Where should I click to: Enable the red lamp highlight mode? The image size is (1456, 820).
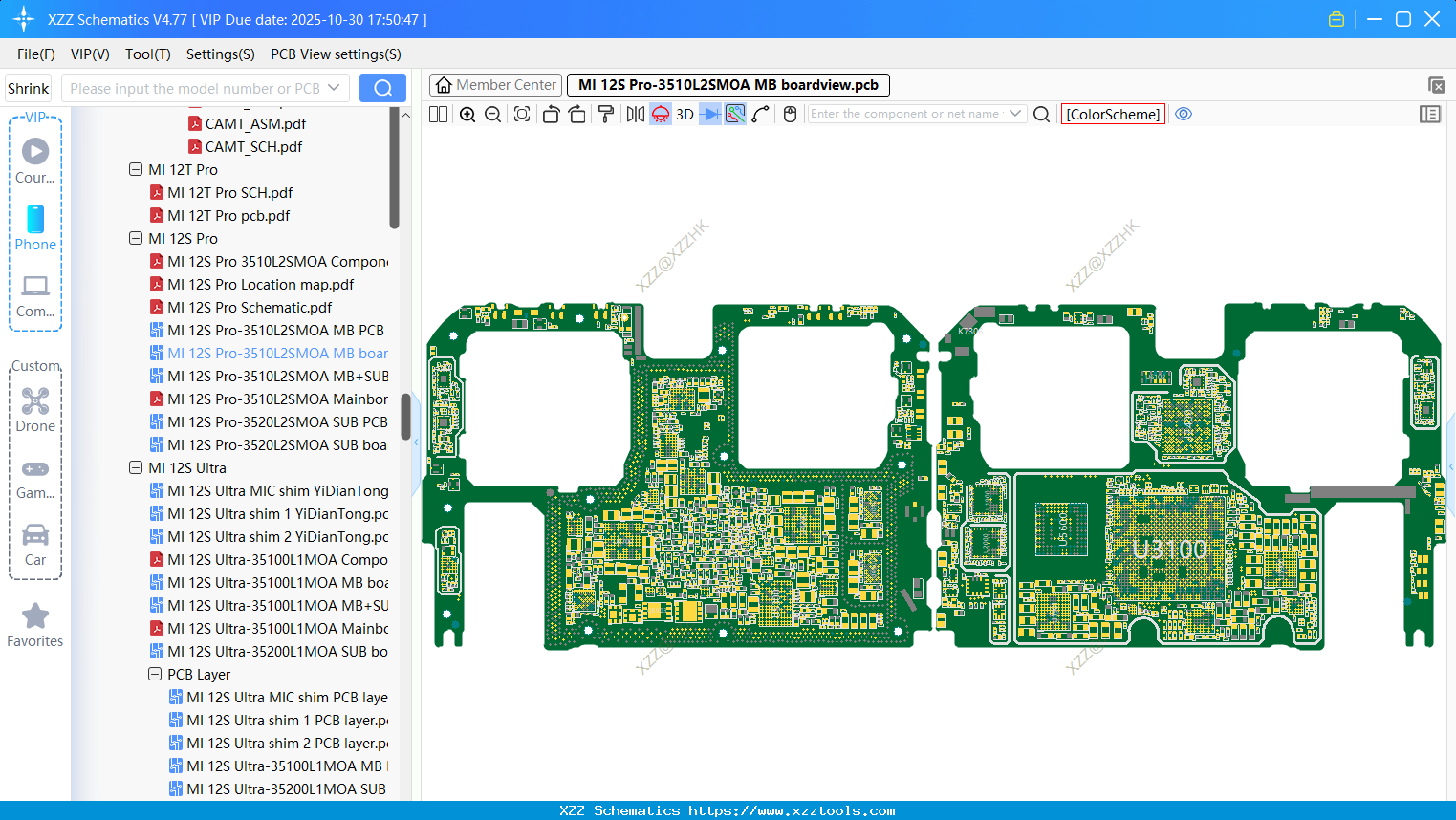661,114
